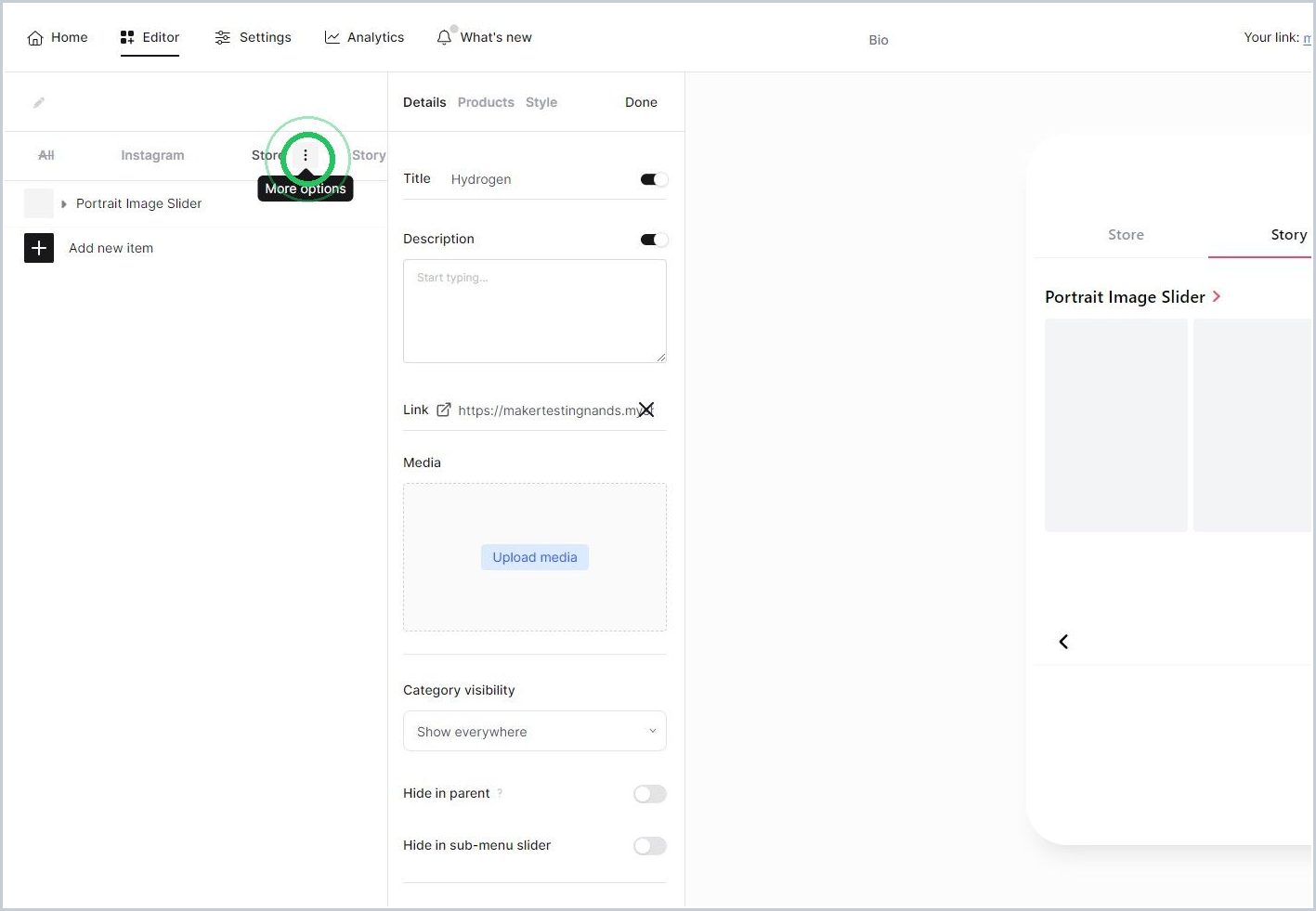Open the external link icon beside Link
This screenshot has height=911, width=1316.
click(444, 410)
